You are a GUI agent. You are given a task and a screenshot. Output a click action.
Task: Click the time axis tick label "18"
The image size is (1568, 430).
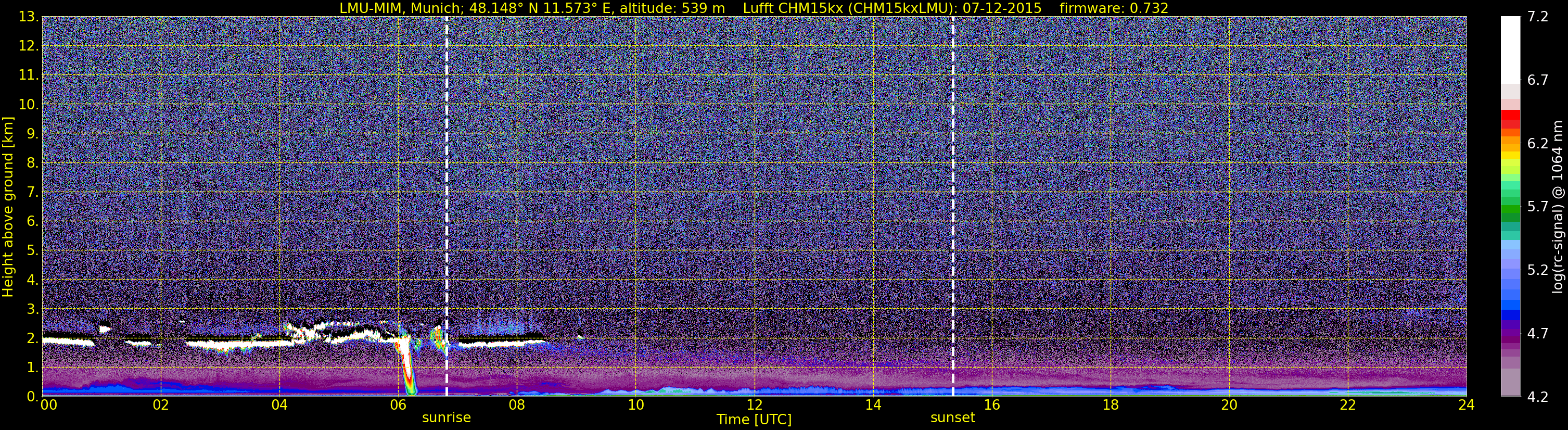[1110, 406]
